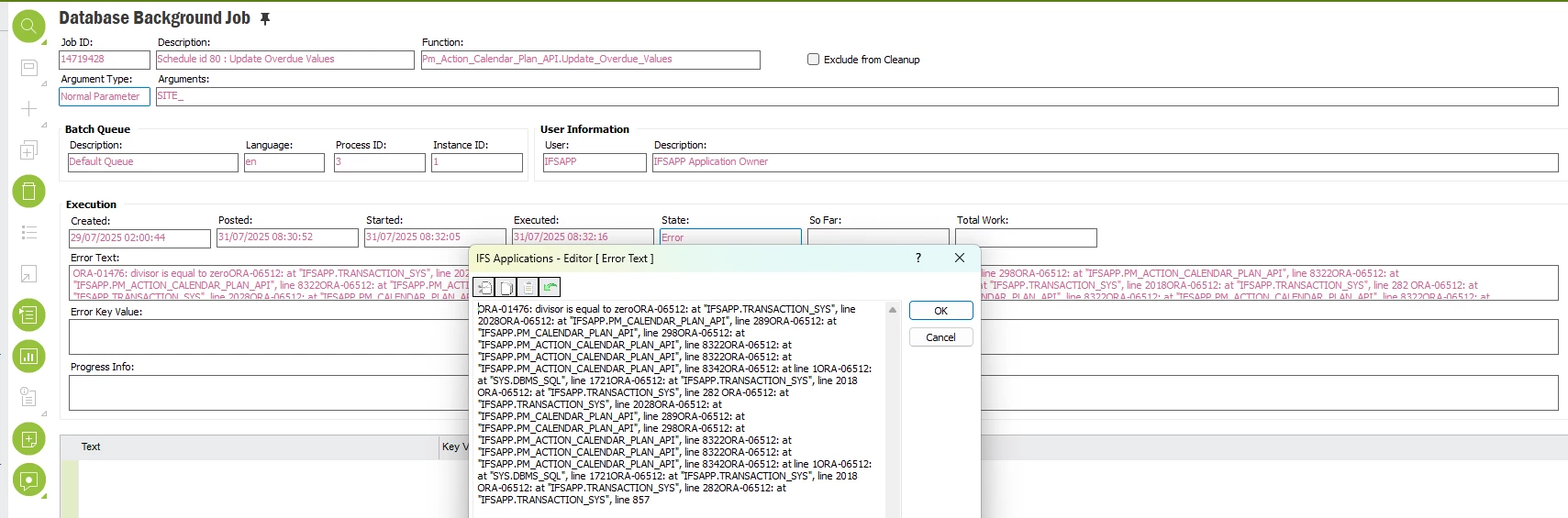
Task: Click Cancel in the editor dialog
Action: coord(940,337)
